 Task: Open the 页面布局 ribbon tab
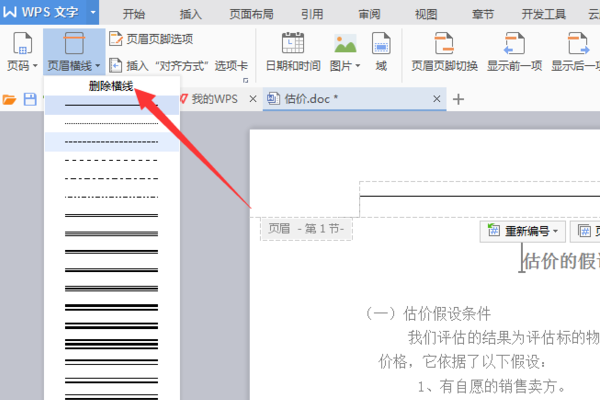[251, 14]
